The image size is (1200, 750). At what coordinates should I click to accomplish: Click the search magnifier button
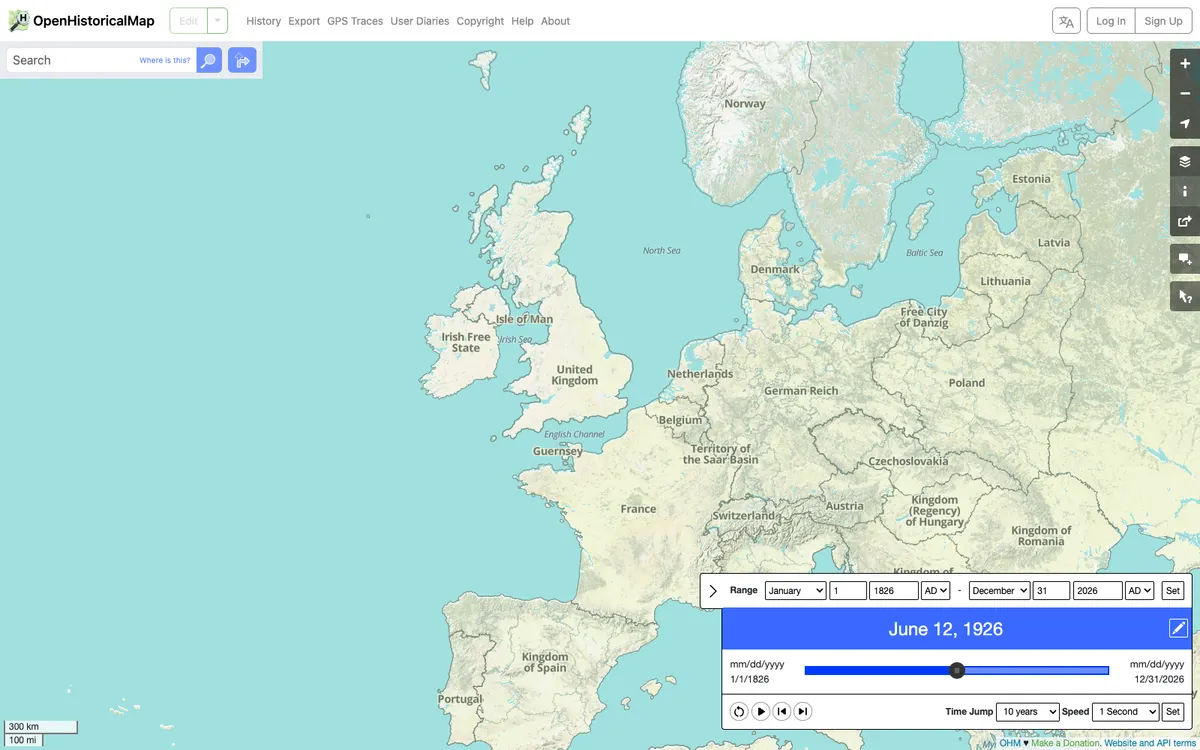[x=209, y=60]
